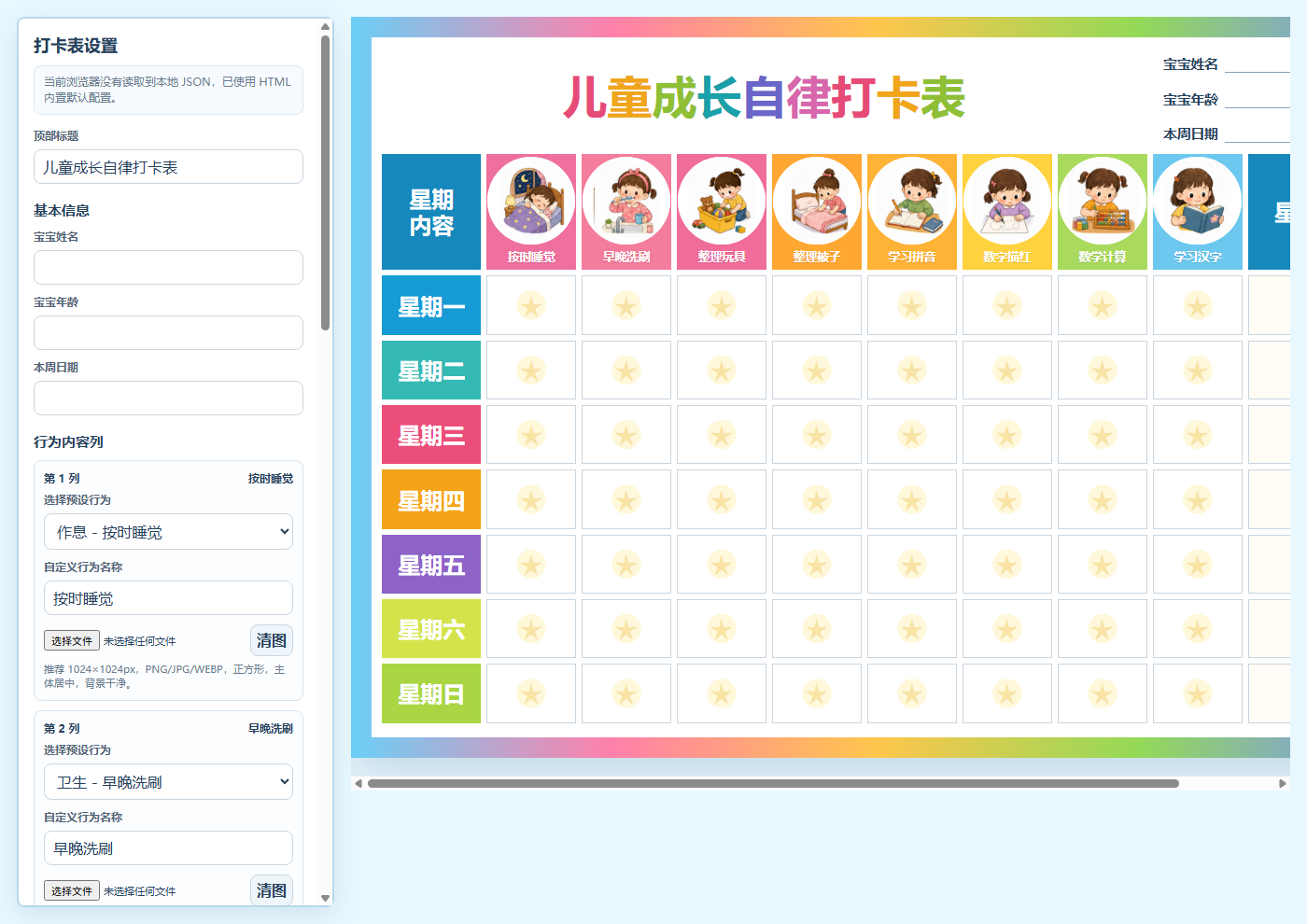This screenshot has height=924, width=1307.
Task: Open preset behavior dropdown 作息 - 按时睡觉
Action: 168,532
